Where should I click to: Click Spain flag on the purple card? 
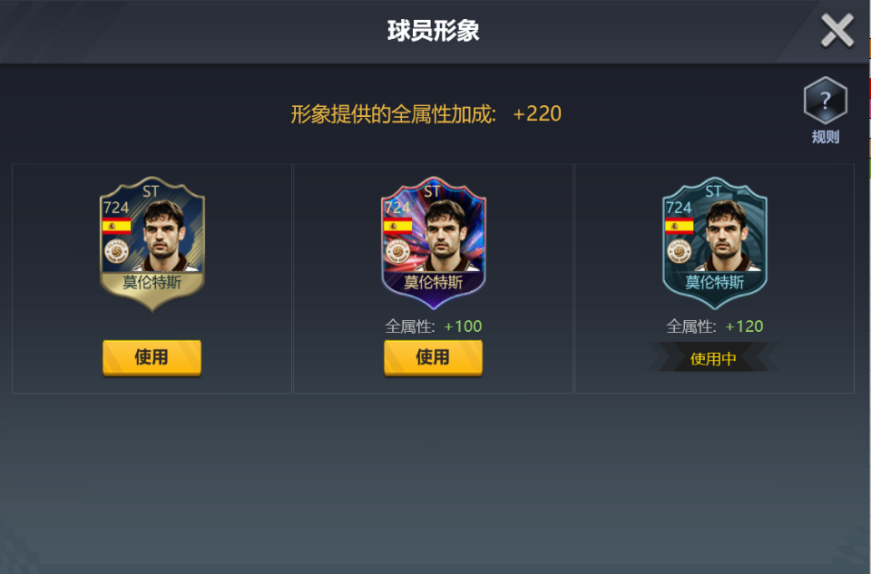coord(398,226)
